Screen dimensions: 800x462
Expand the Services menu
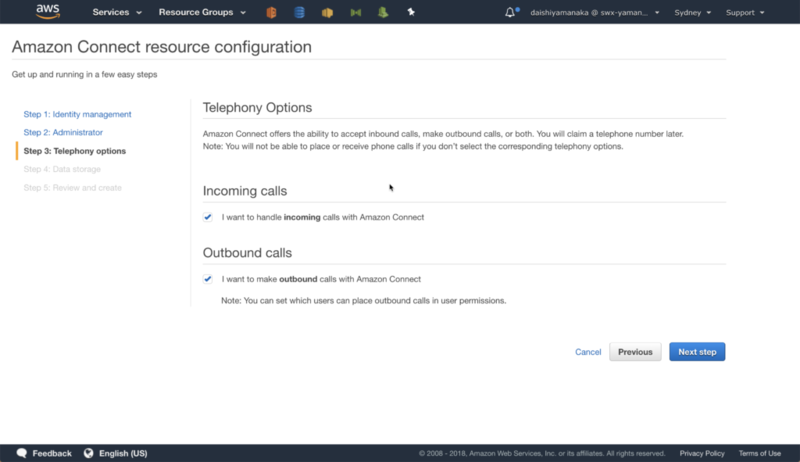(x=117, y=12)
